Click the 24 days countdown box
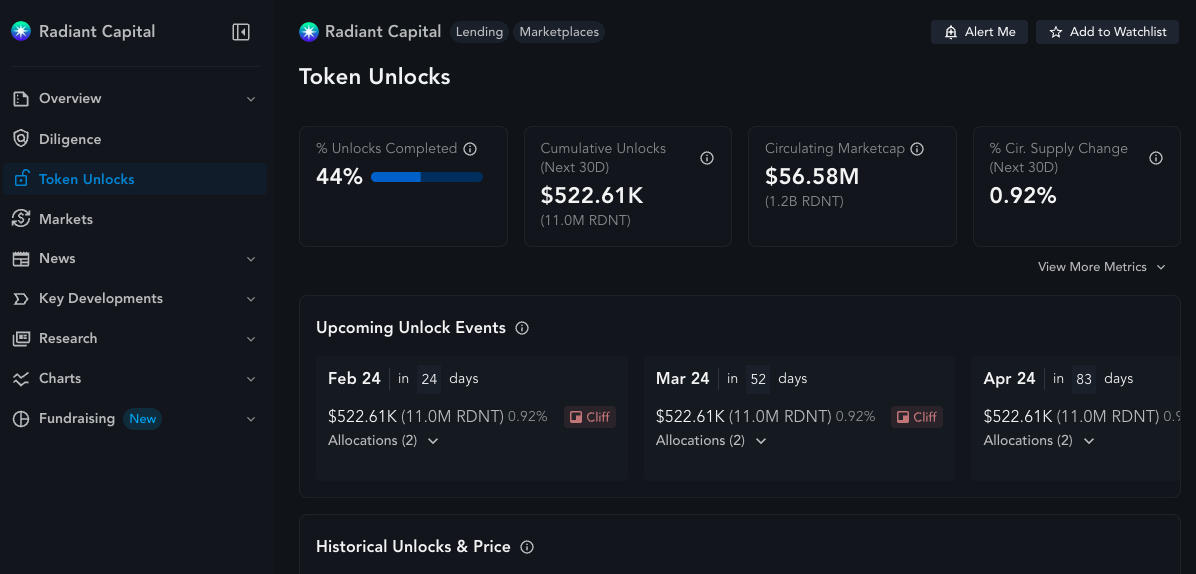This screenshot has height=574, width=1196. [429, 379]
